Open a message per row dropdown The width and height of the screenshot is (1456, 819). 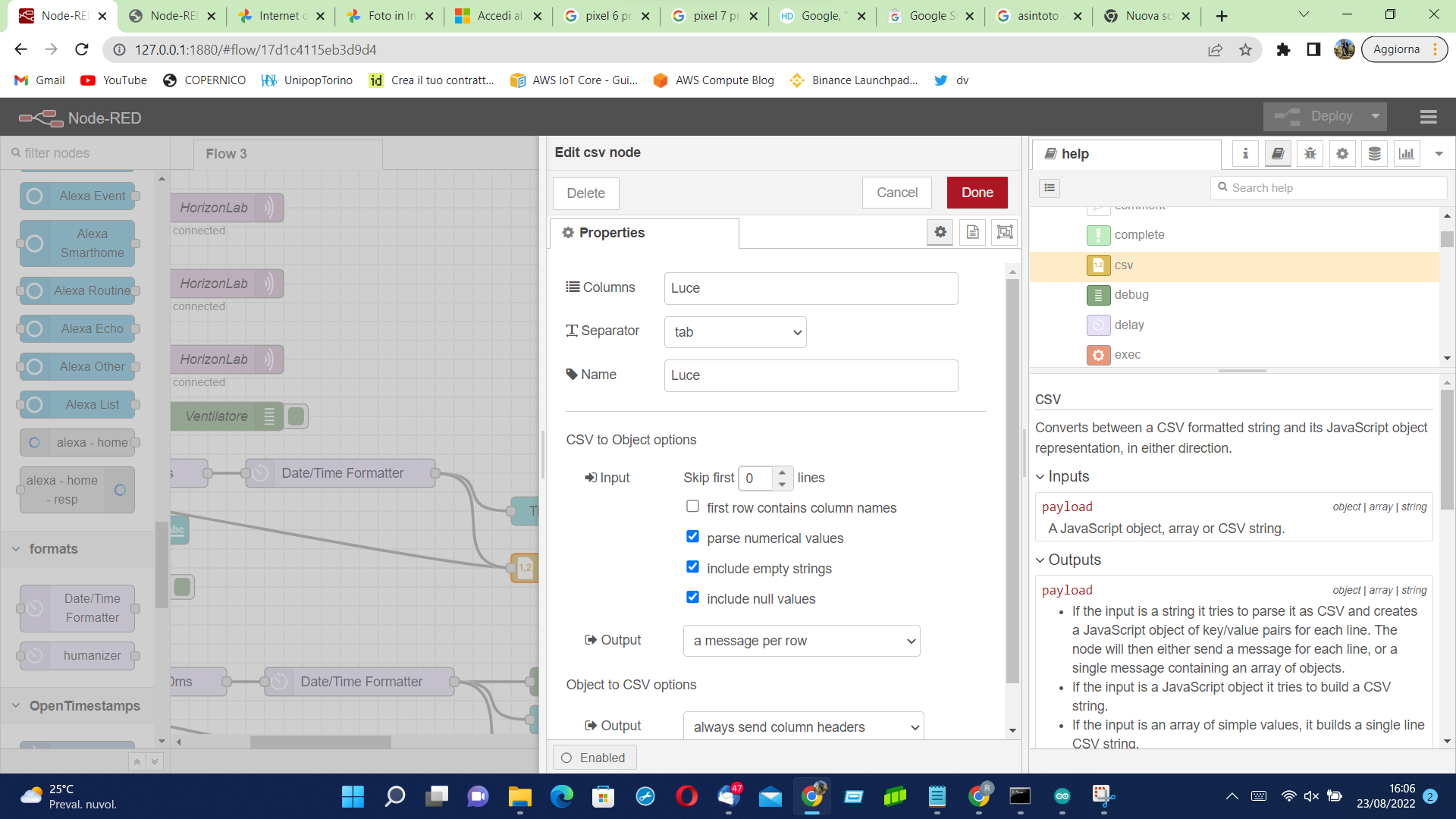pyautogui.click(x=802, y=641)
